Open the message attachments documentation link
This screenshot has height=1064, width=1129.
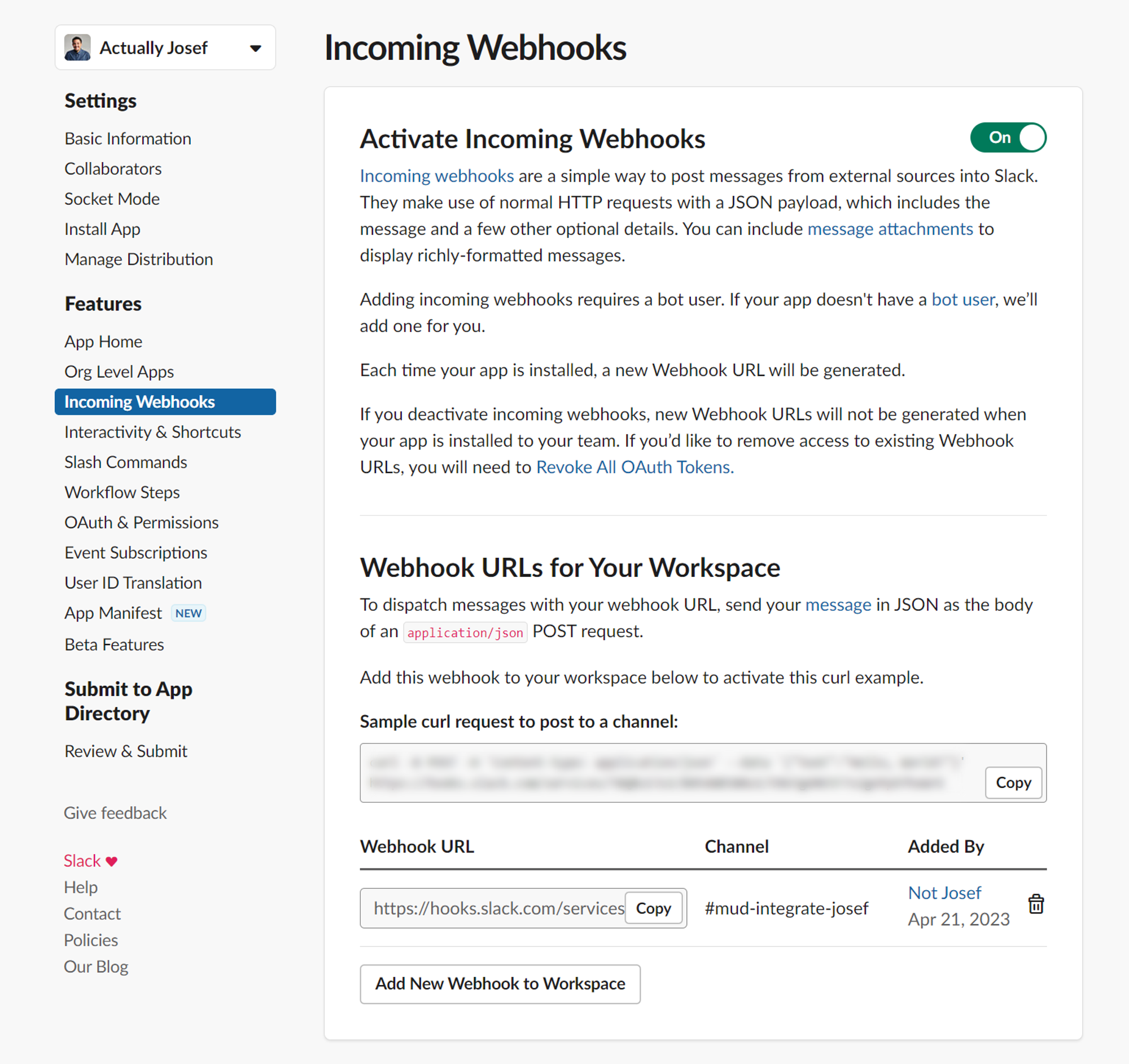coord(890,229)
